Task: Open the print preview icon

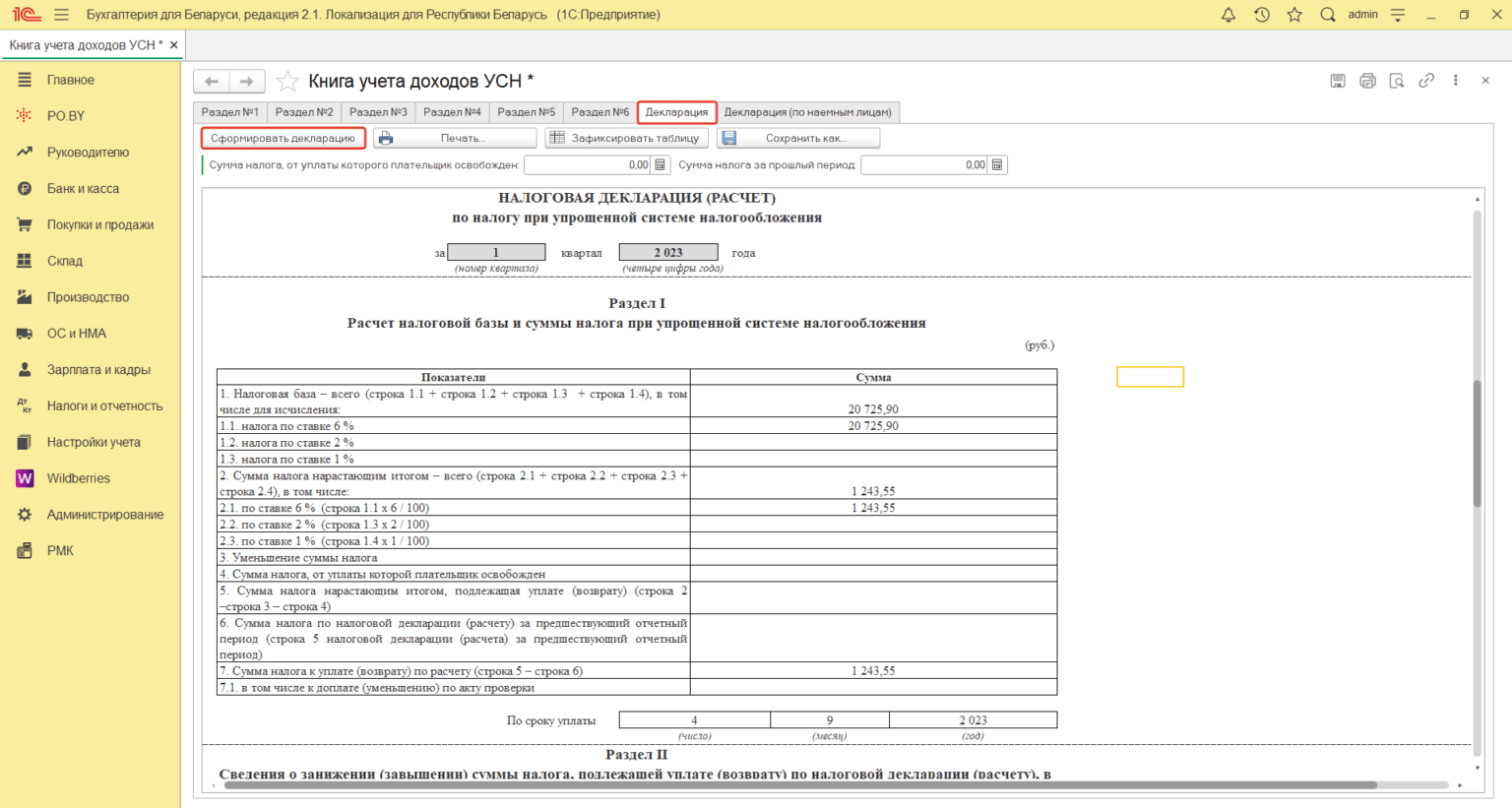Action: [x=1397, y=81]
